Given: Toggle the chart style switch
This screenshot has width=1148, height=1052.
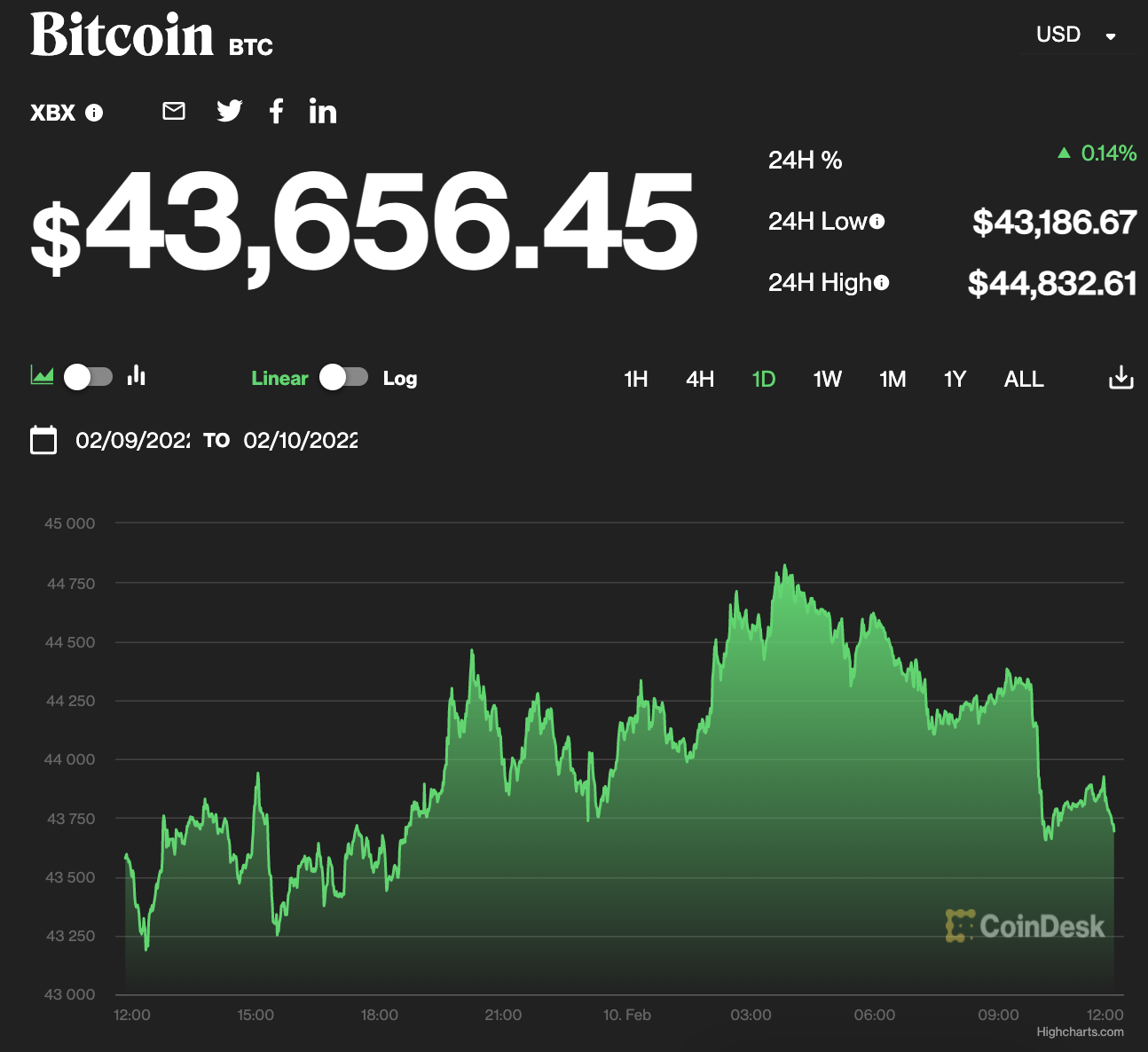Looking at the screenshot, I should click(87, 377).
